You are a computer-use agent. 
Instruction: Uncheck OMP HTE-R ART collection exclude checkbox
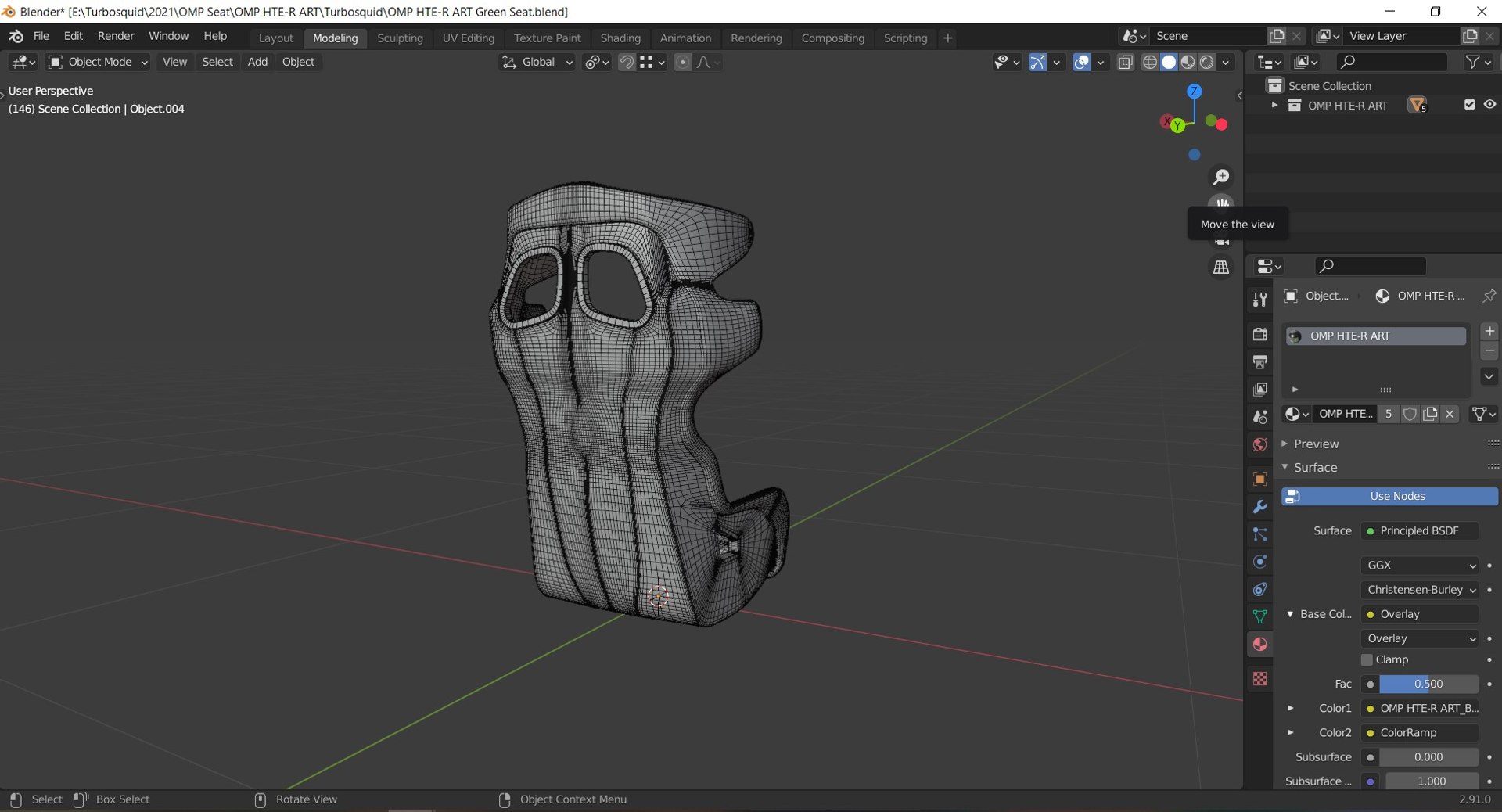coord(1469,105)
